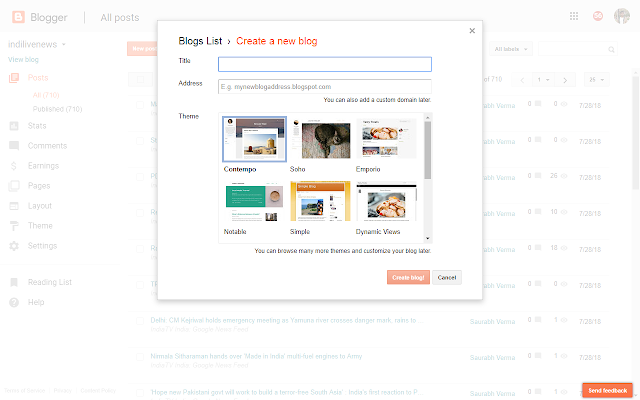The width and height of the screenshot is (640, 400).
Task: Click the Settings gear icon
Action: 14,246
